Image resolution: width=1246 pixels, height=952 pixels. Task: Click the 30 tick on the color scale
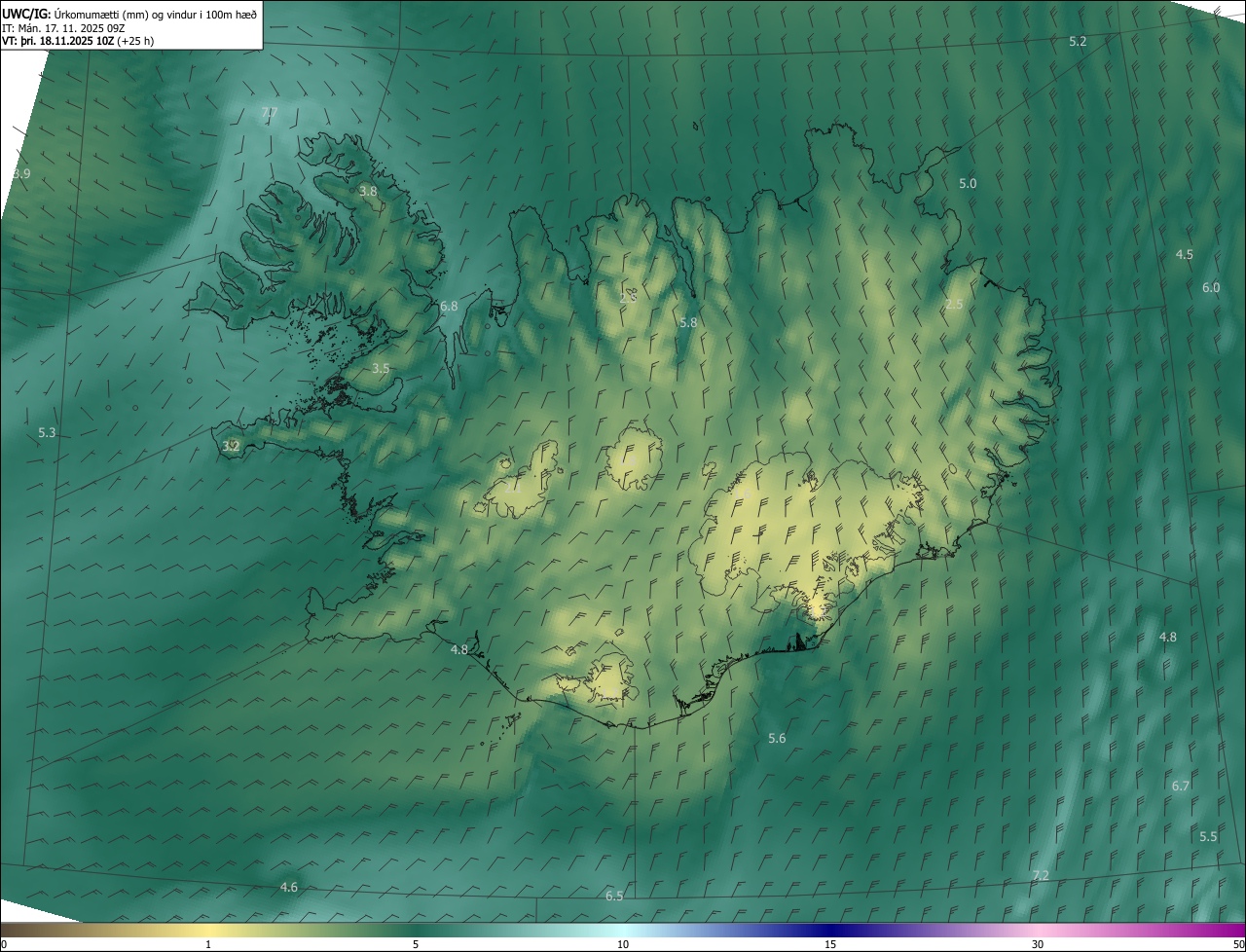[x=1038, y=944]
